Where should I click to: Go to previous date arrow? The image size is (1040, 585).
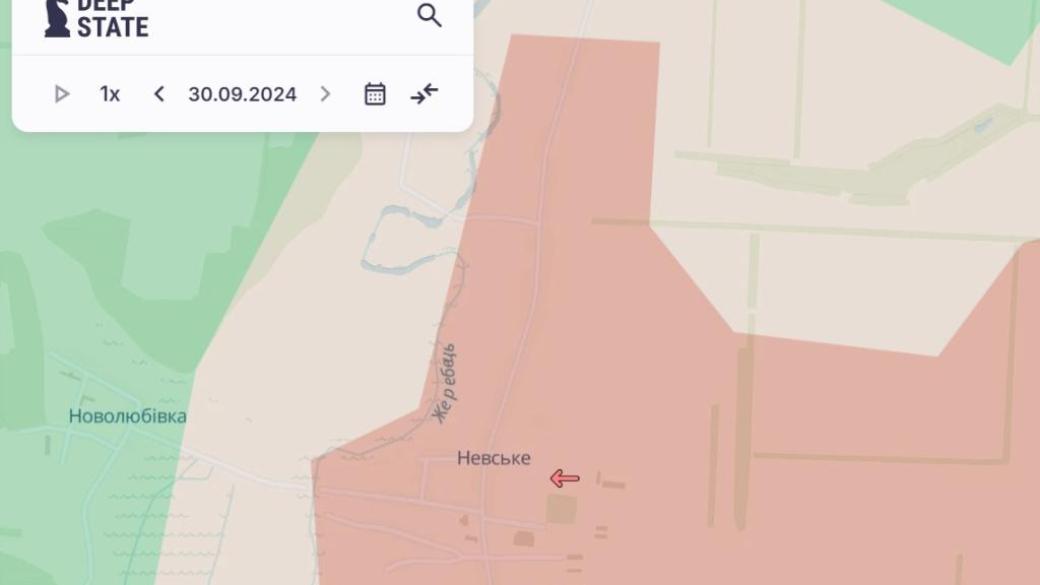(159, 94)
